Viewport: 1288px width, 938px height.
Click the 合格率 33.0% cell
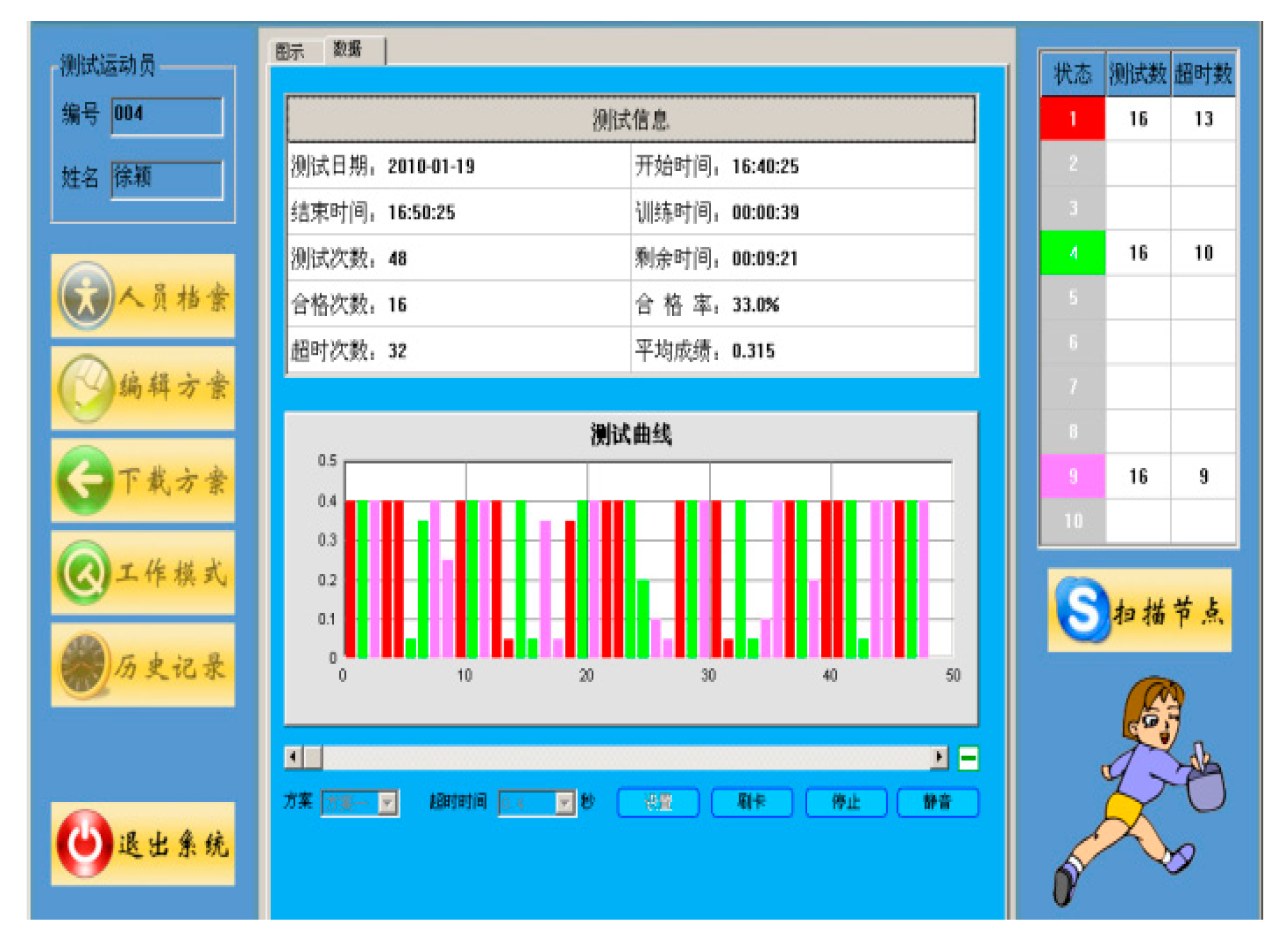coord(803,305)
